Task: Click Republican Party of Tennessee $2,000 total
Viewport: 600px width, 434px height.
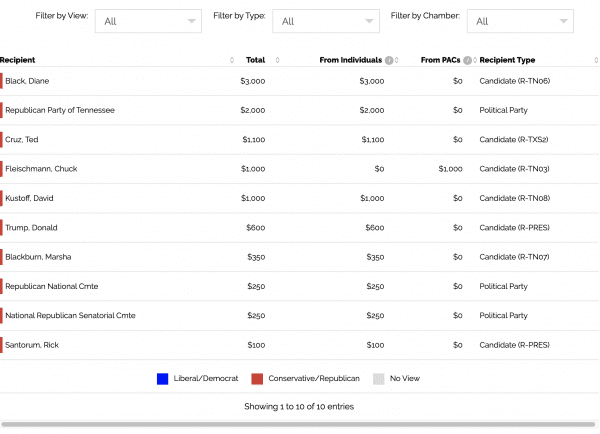Action: (253, 110)
